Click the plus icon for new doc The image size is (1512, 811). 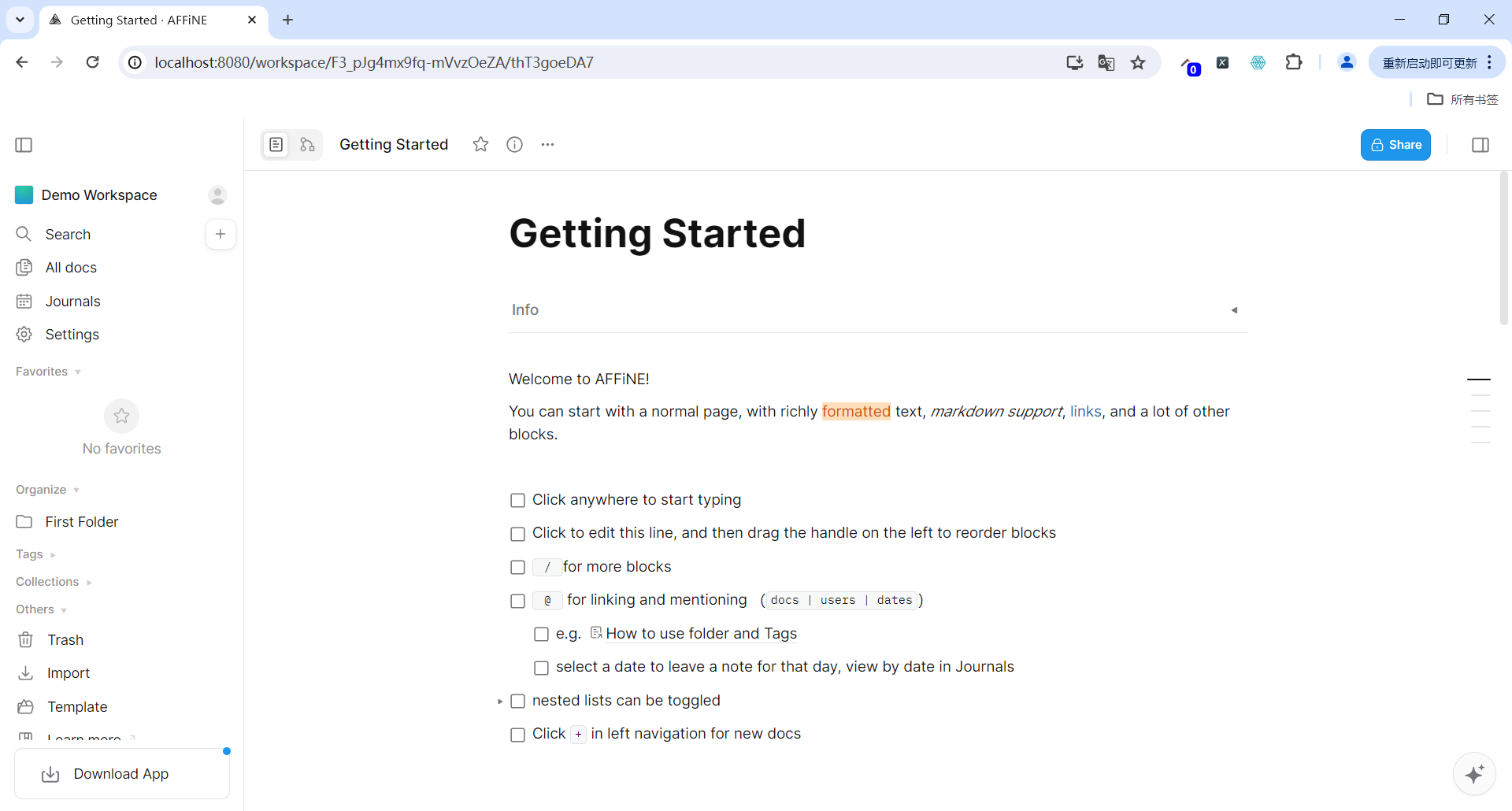220,234
